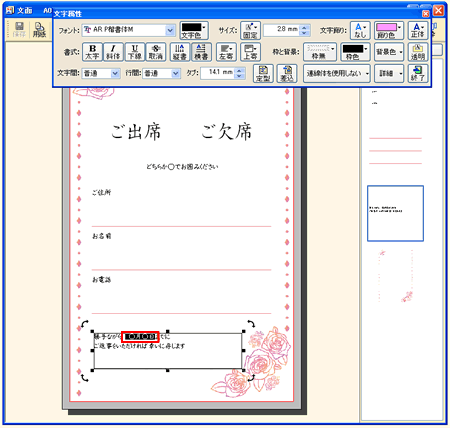The image size is (450, 428).
Task: Open the 詳細 details menu
Action: click(x=389, y=73)
